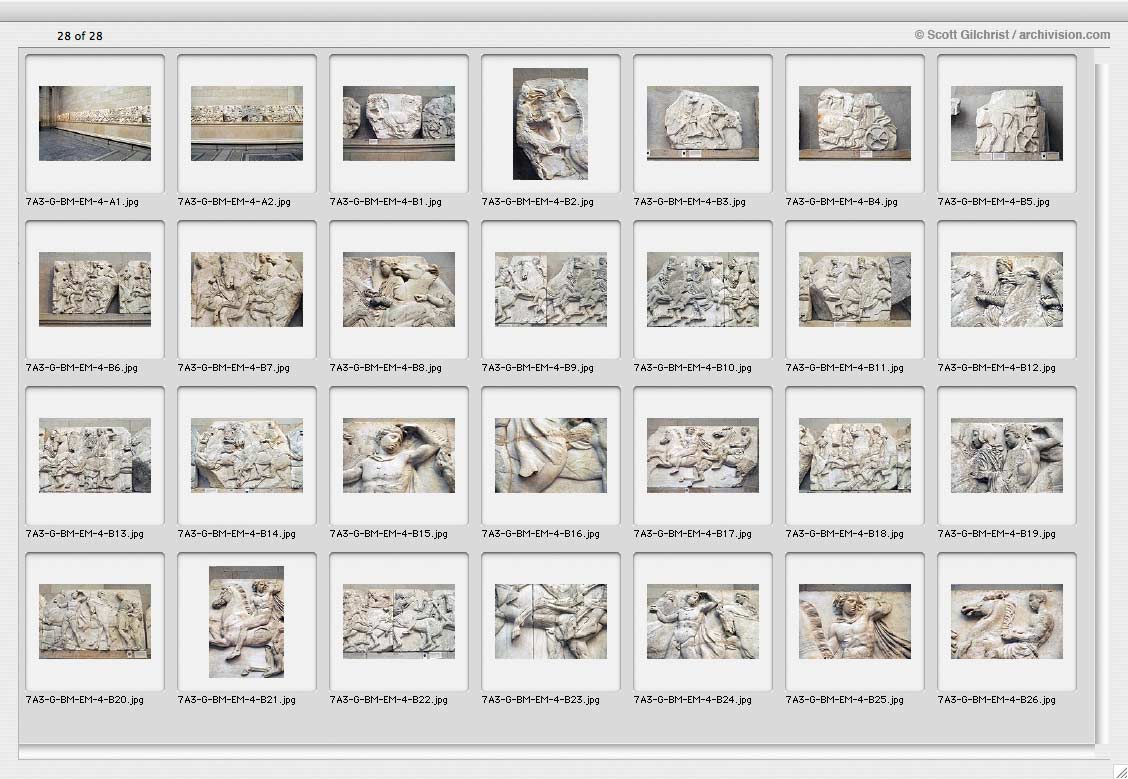
Task: Select thumbnail 7A3-G-BM-EM-4-B7.jpg
Action: click(247, 289)
